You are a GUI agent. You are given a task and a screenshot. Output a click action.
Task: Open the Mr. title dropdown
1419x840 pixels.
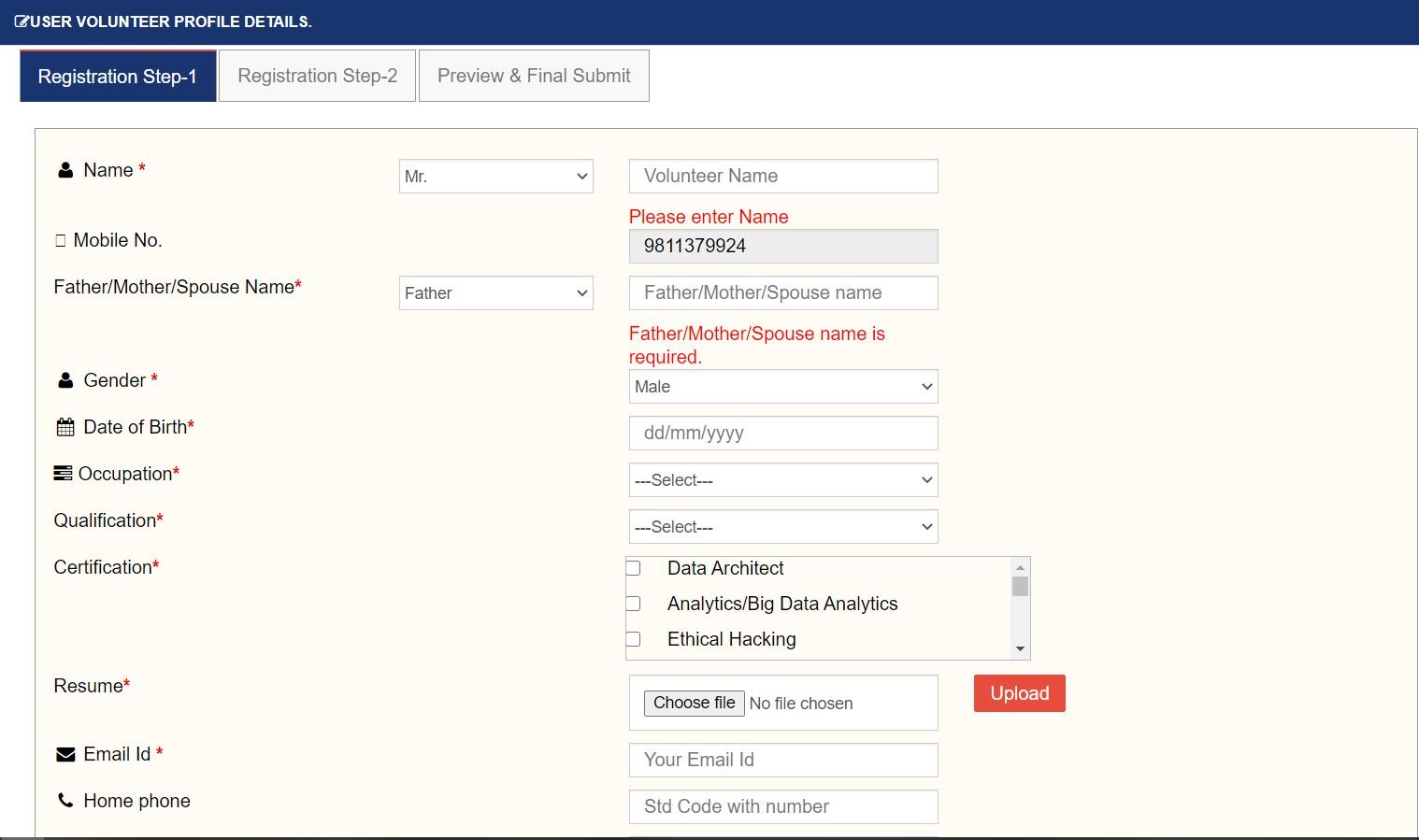495,177
